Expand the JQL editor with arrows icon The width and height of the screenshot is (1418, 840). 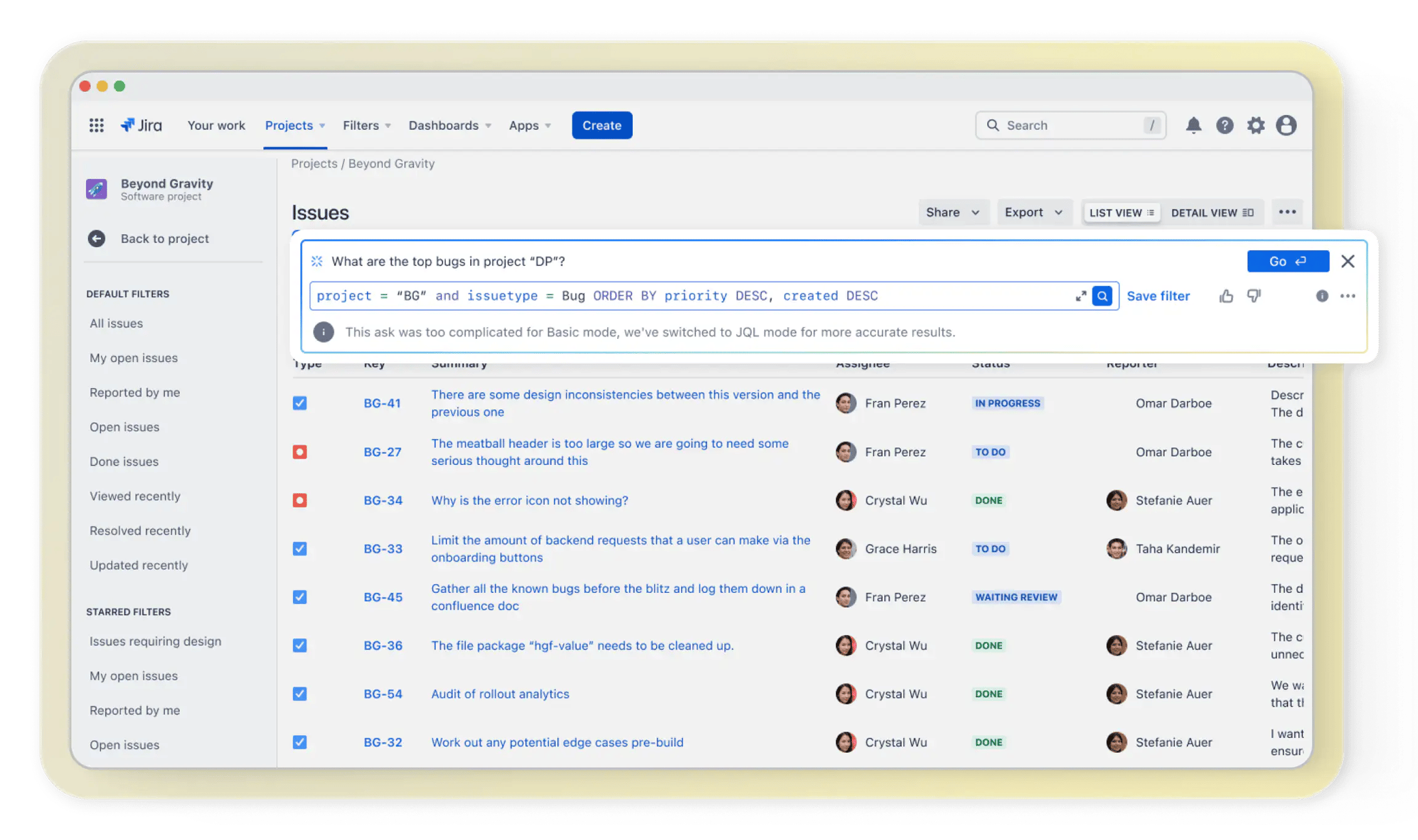1080,296
